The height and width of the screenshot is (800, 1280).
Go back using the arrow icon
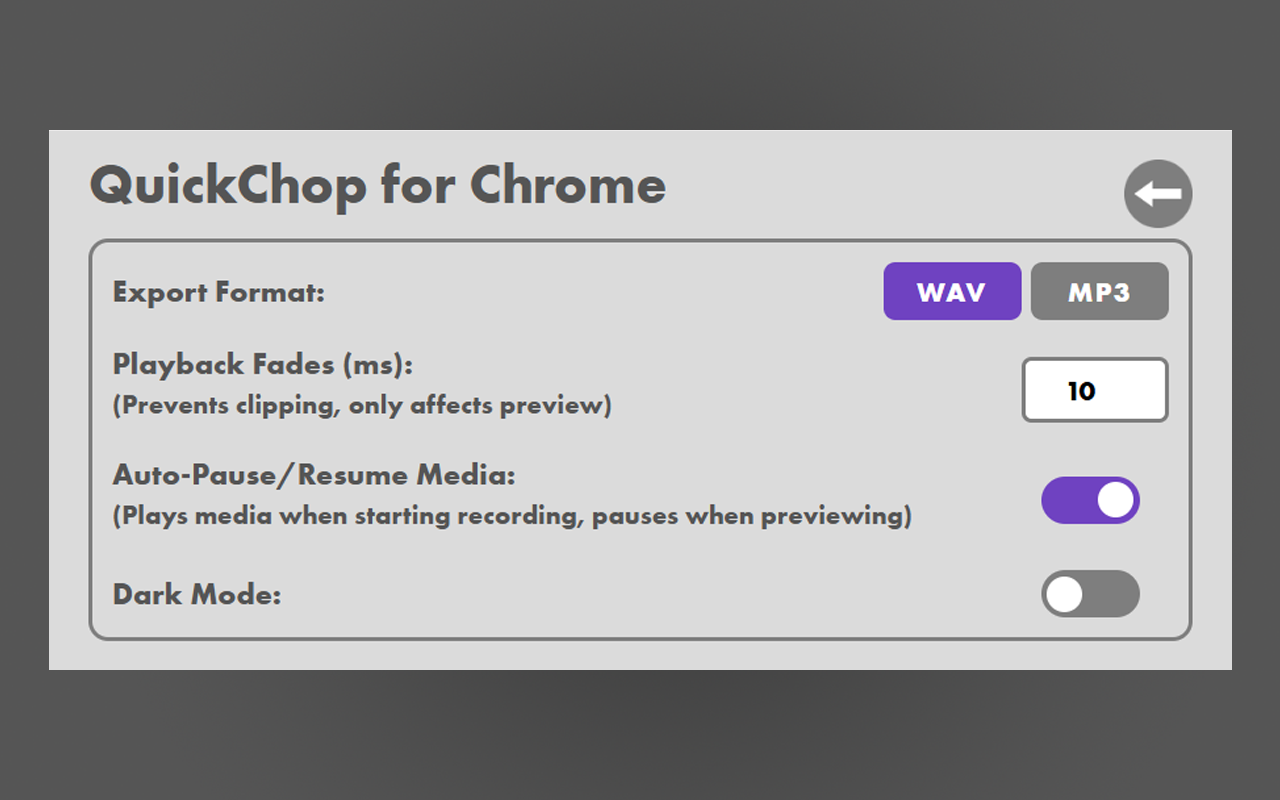pyautogui.click(x=1158, y=194)
